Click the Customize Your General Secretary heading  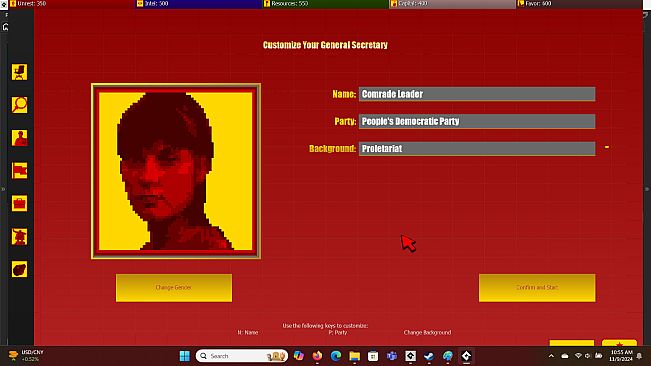pyautogui.click(x=325, y=45)
